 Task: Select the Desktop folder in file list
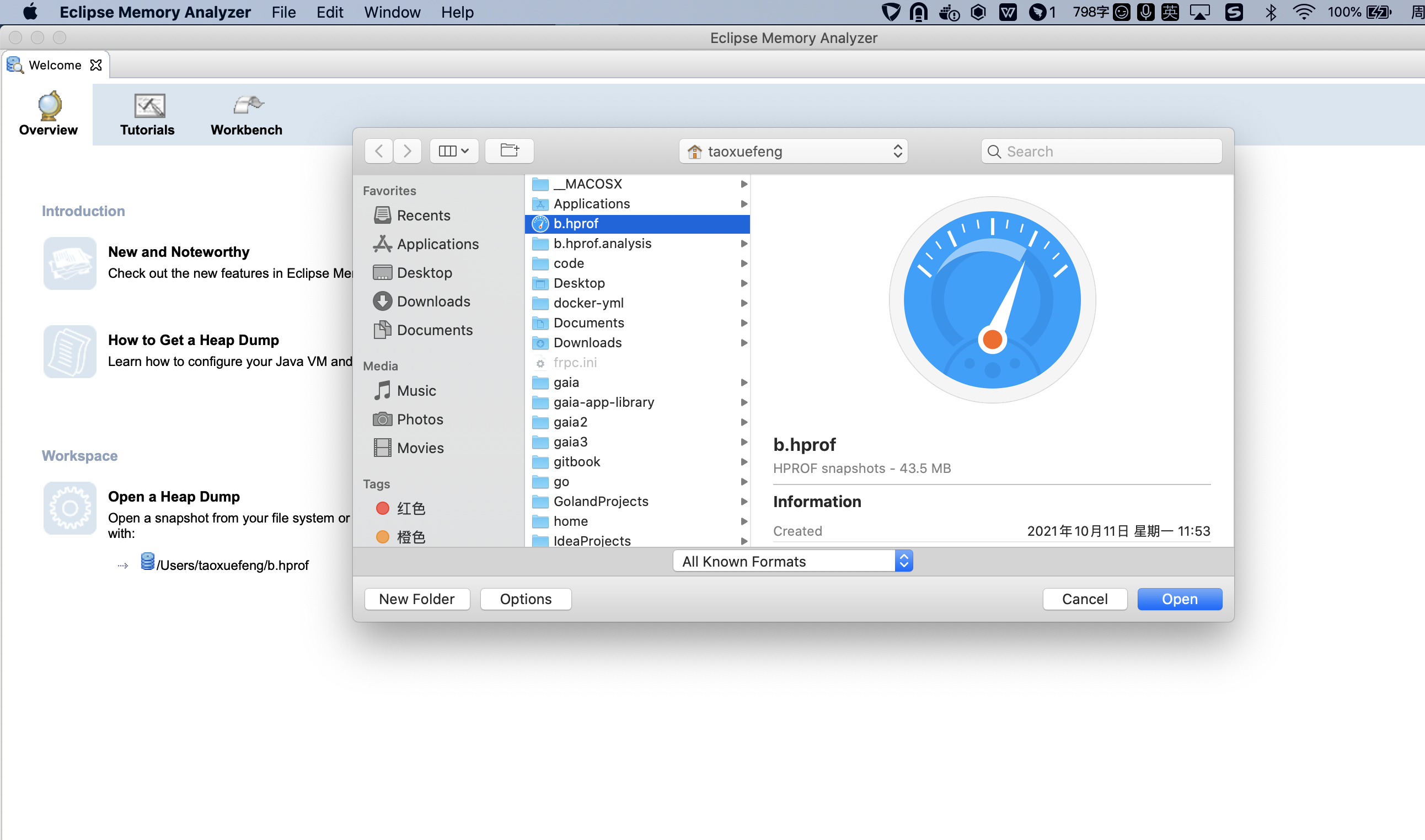637,283
